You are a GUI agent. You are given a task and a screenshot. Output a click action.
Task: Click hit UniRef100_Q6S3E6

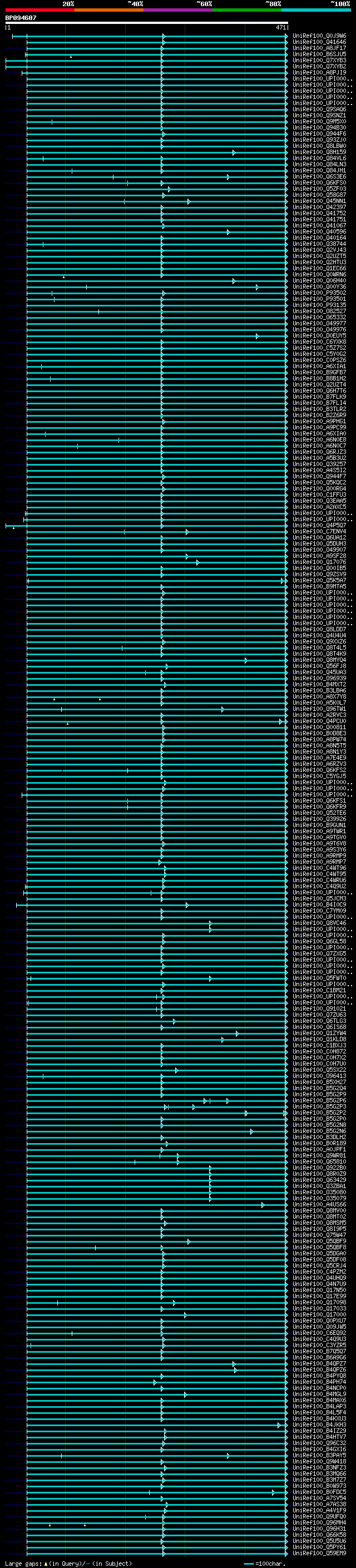[319, 176]
